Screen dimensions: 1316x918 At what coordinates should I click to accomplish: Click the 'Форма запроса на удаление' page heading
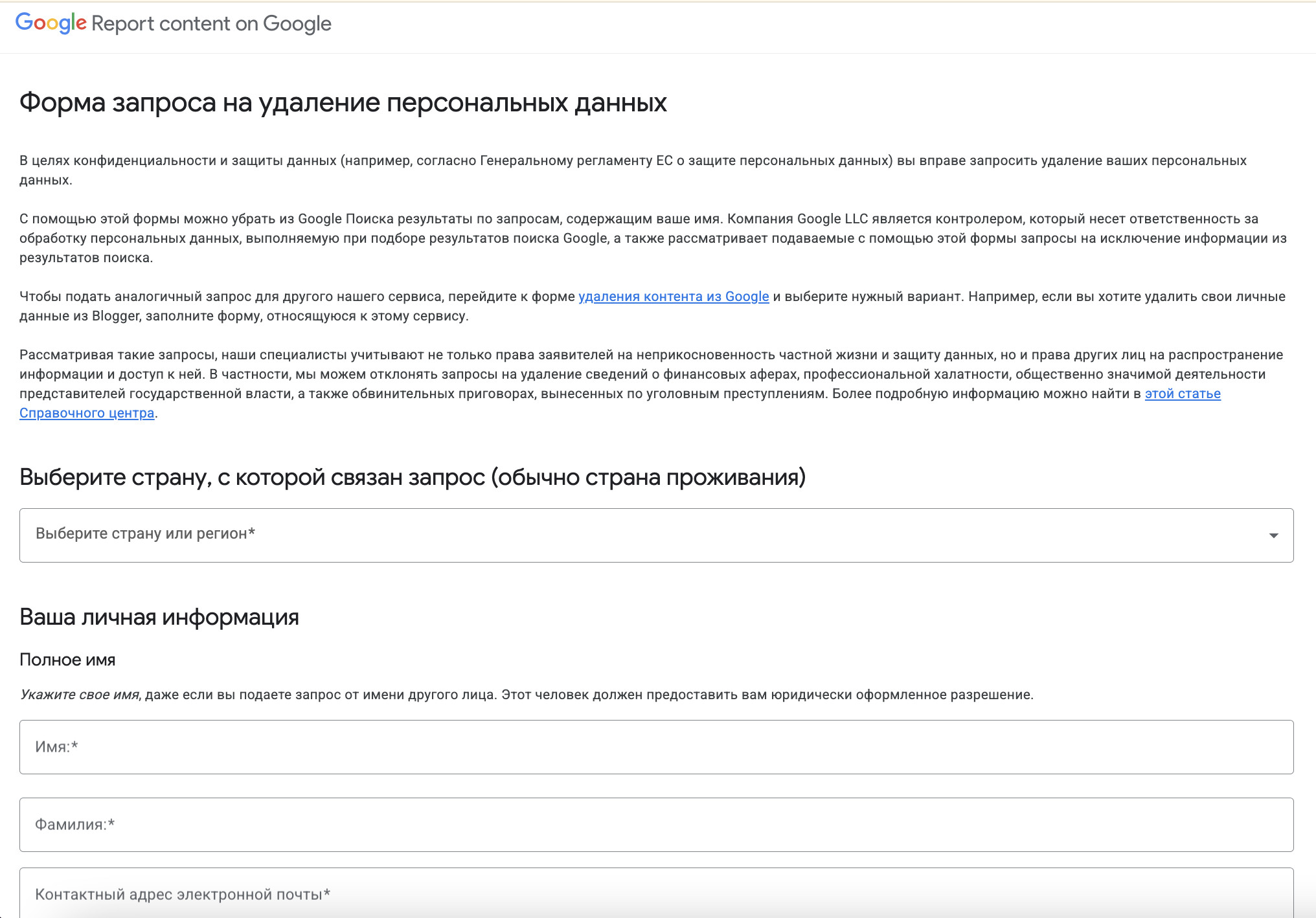[343, 103]
